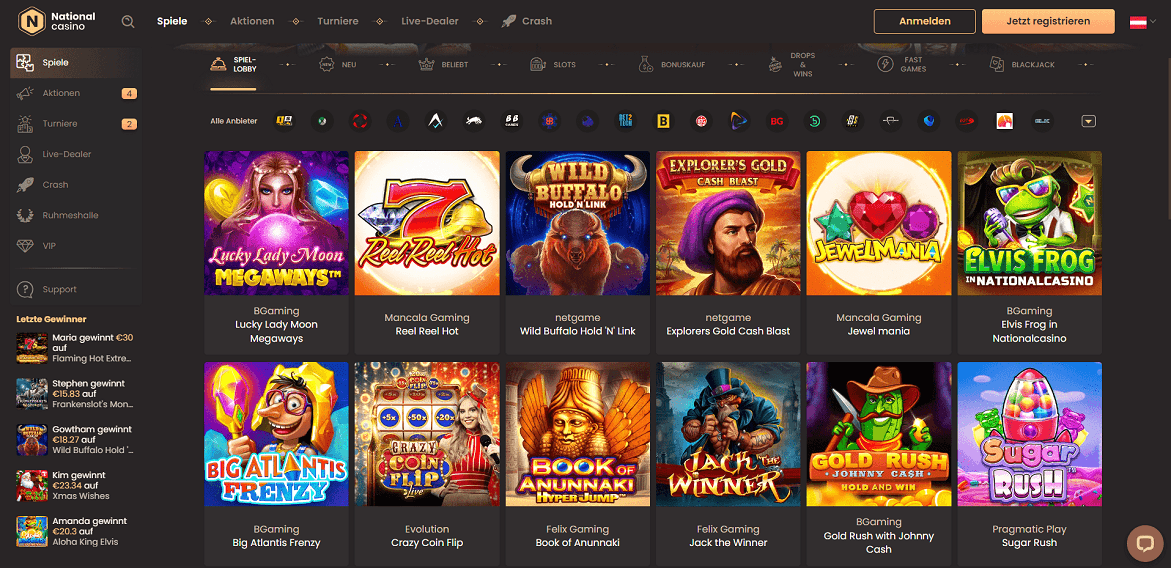
Task: Filter by BB Games provider icon
Action: point(512,121)
